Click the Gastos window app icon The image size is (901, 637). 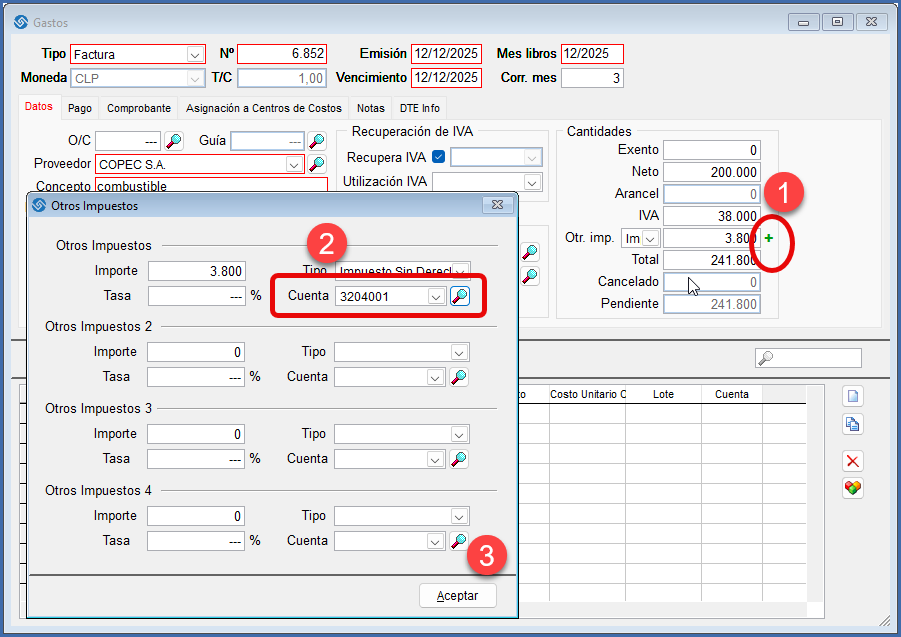pos(21,22)
